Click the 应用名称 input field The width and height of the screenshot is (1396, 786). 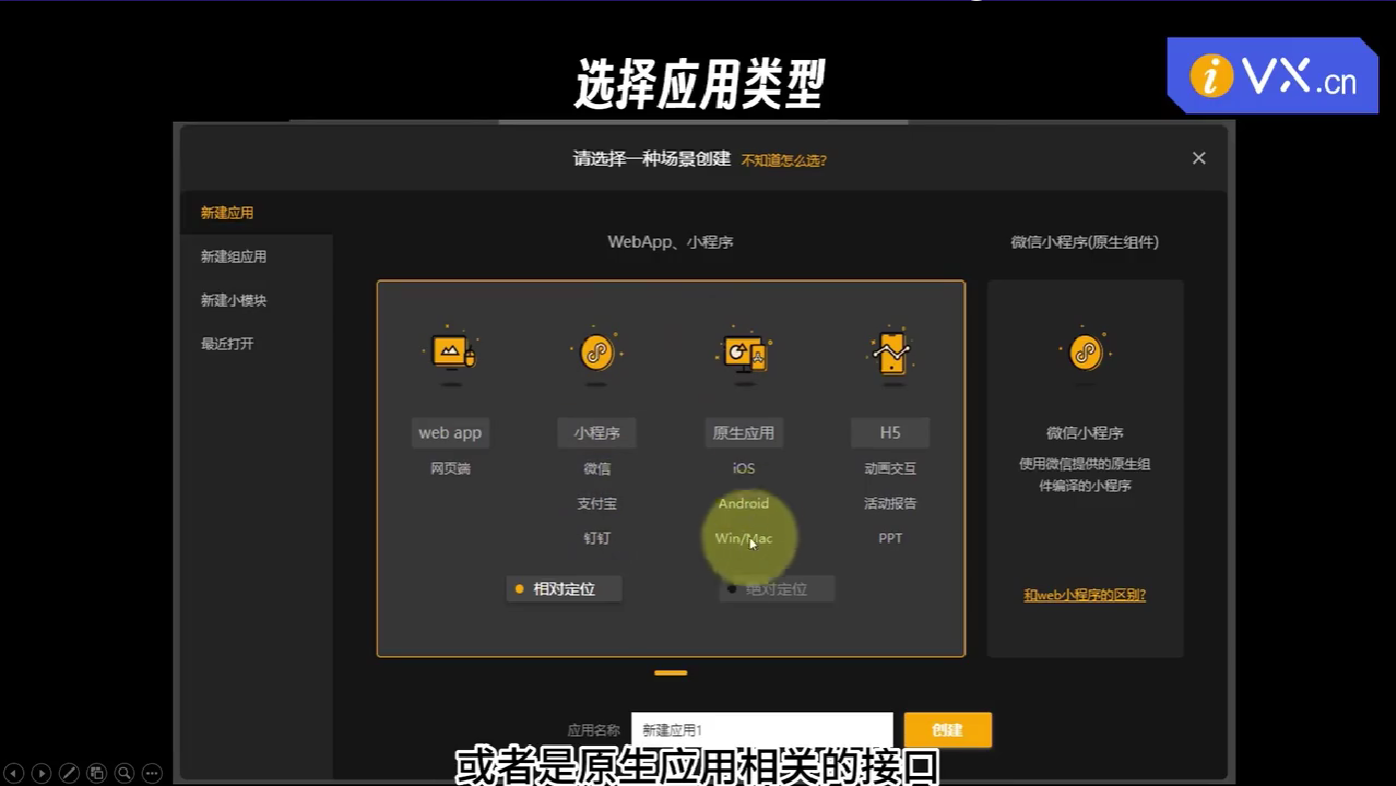[762, 730]
